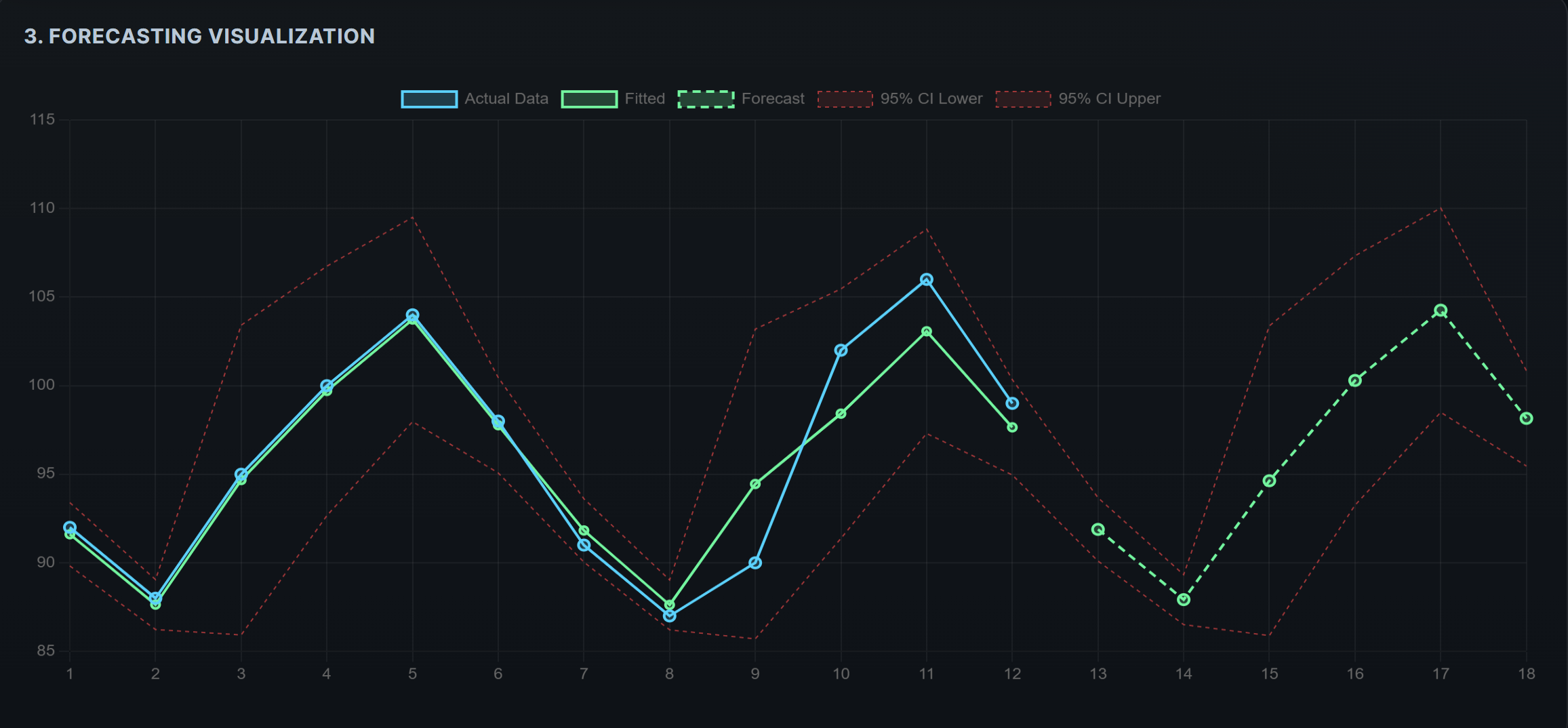This screenshot has height=728, width=1568.
Task: Click the Actual Data legend label
Action: pos(505,98)
